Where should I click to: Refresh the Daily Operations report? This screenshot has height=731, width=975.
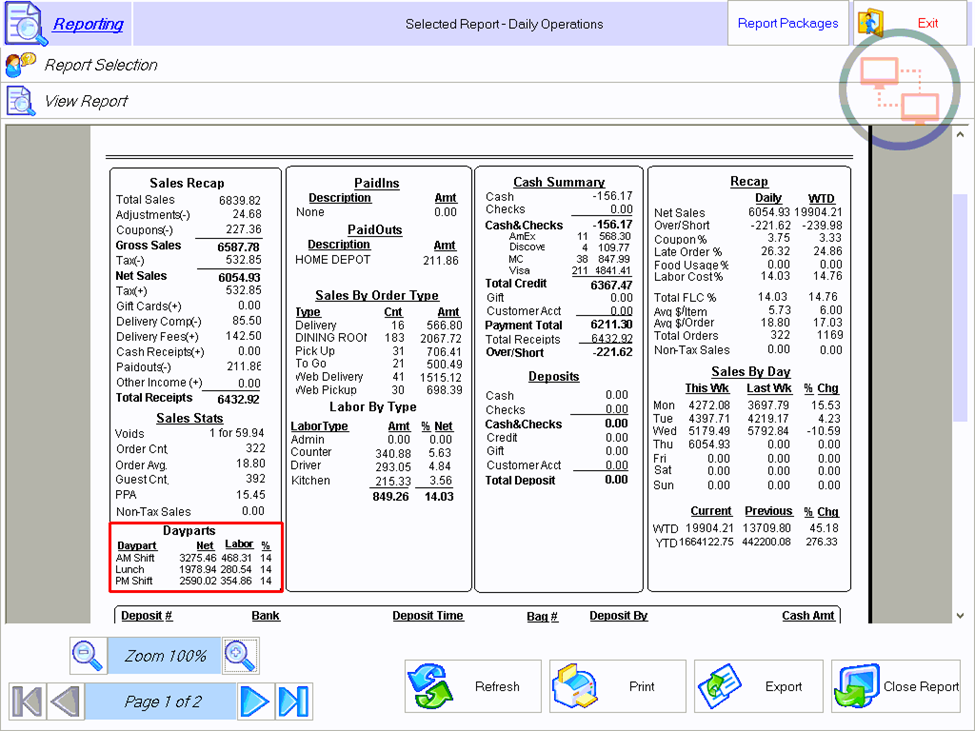pos(472,686)
